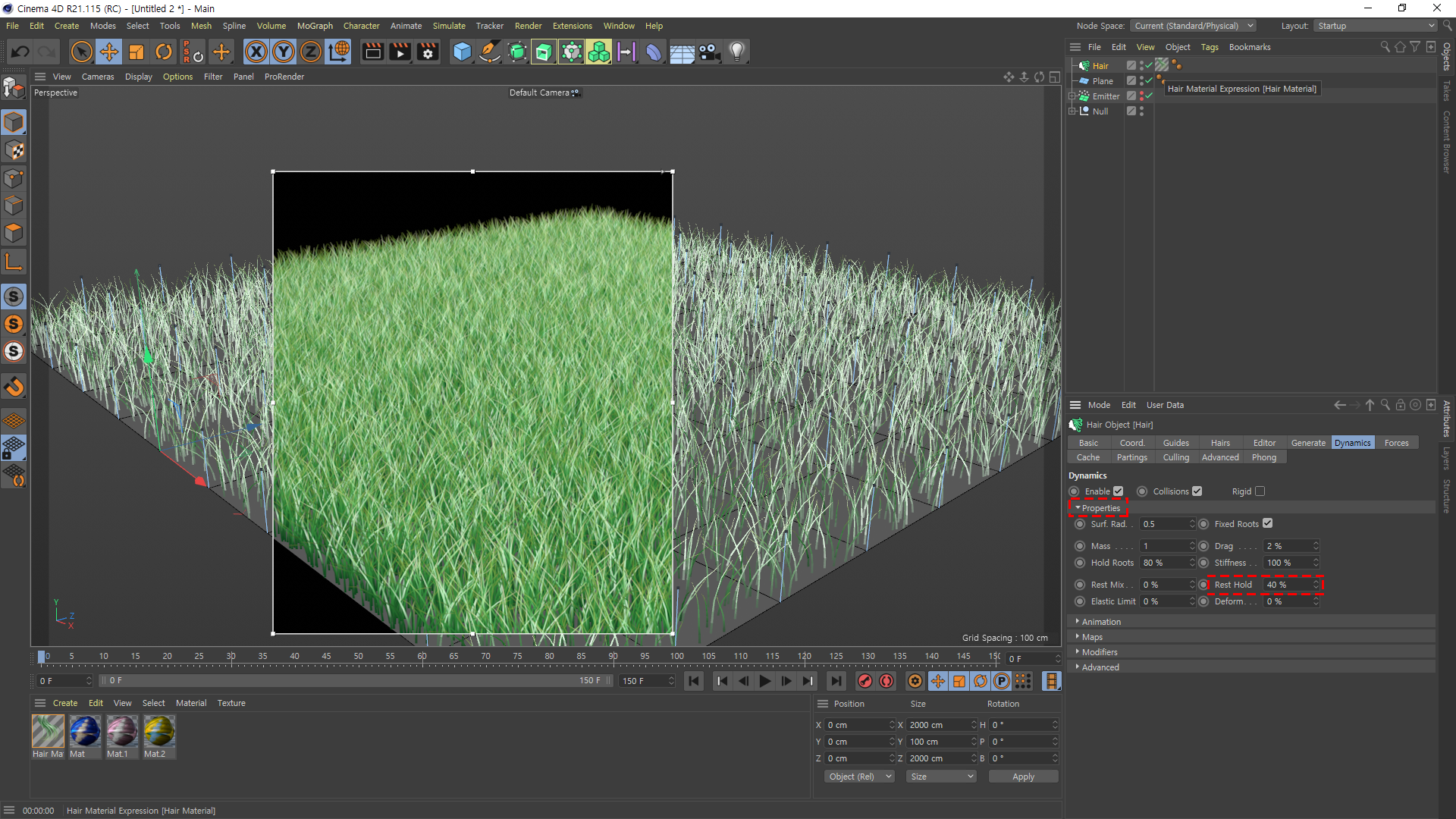
Task: Toggle the Fixed Roots checkbox
Action: coord(1268,524)
